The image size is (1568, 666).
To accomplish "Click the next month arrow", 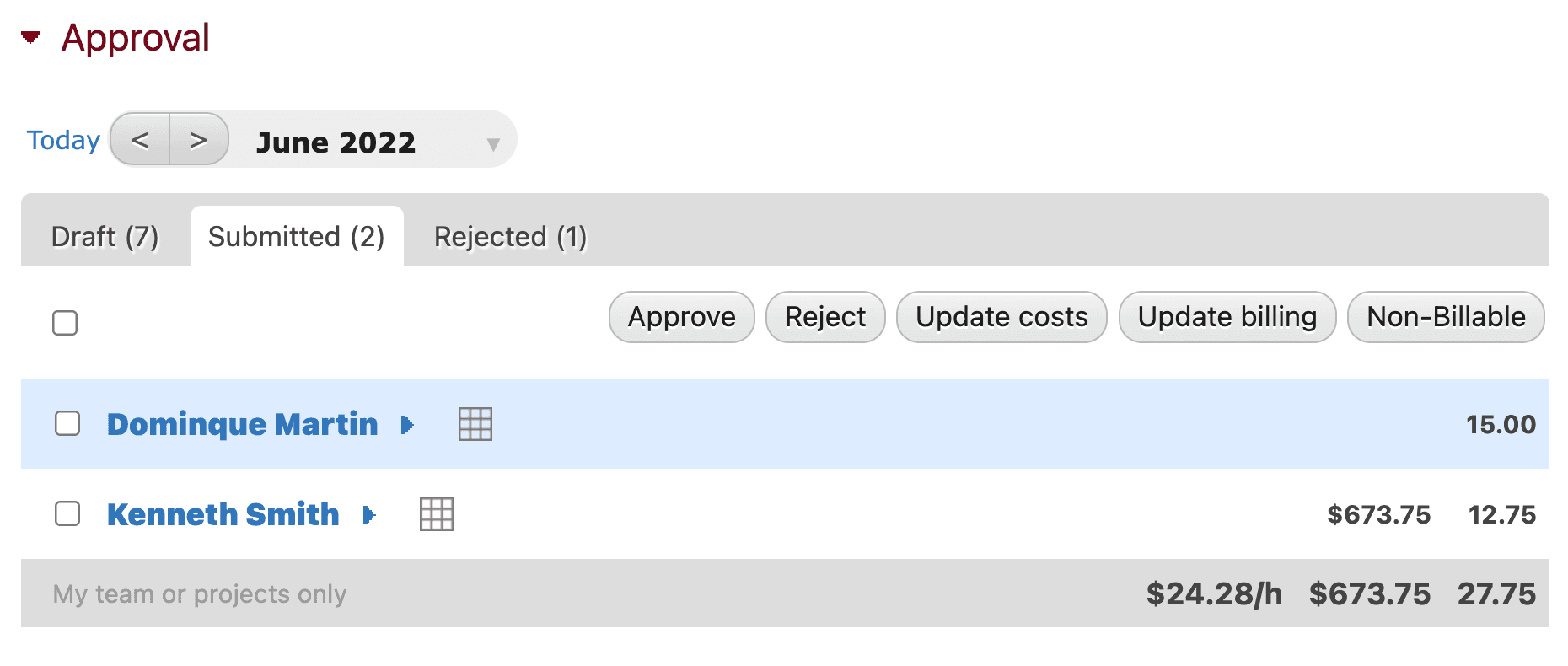I will pyautogui.click(x=199, y=139).
